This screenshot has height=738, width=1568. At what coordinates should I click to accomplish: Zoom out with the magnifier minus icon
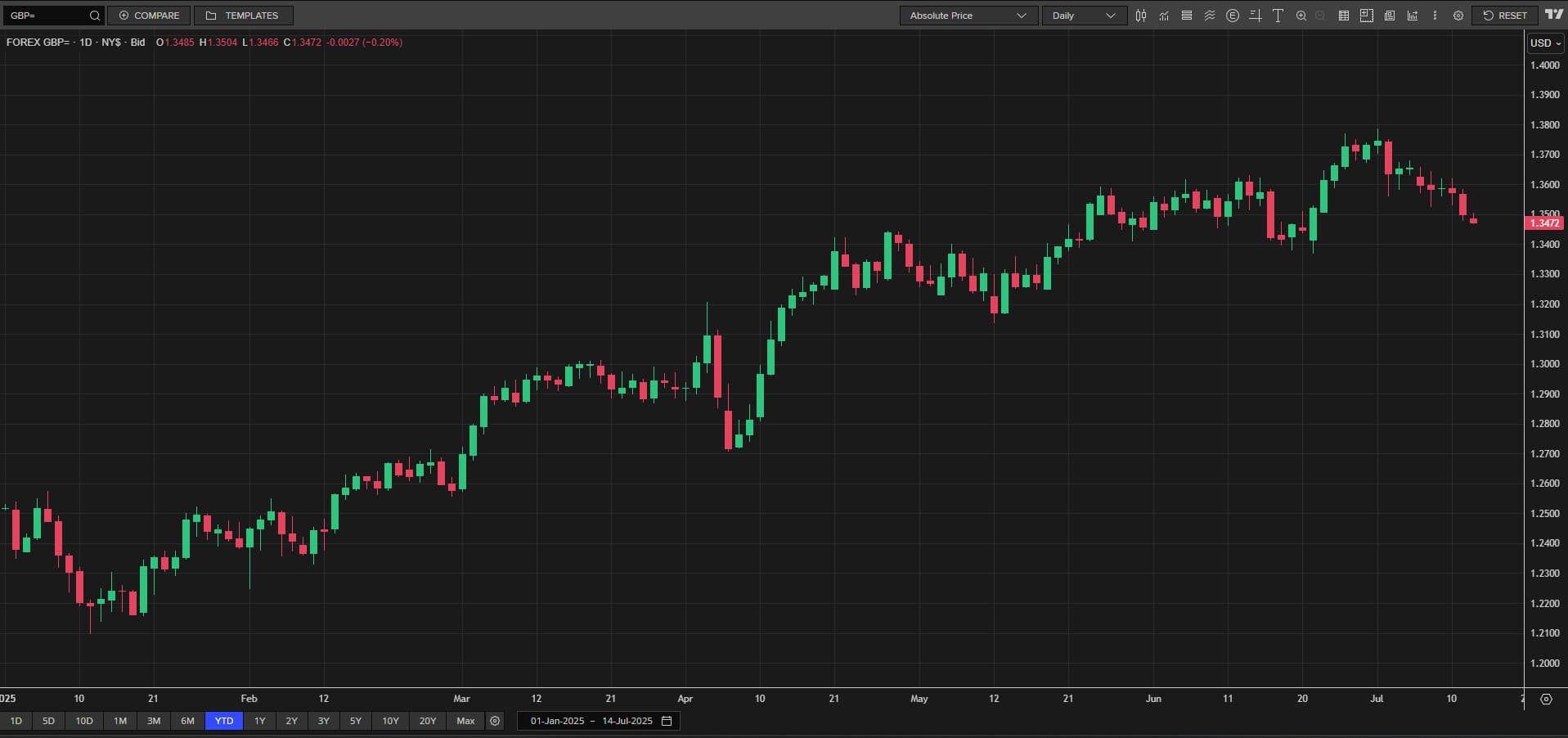tap(1320, 16)
